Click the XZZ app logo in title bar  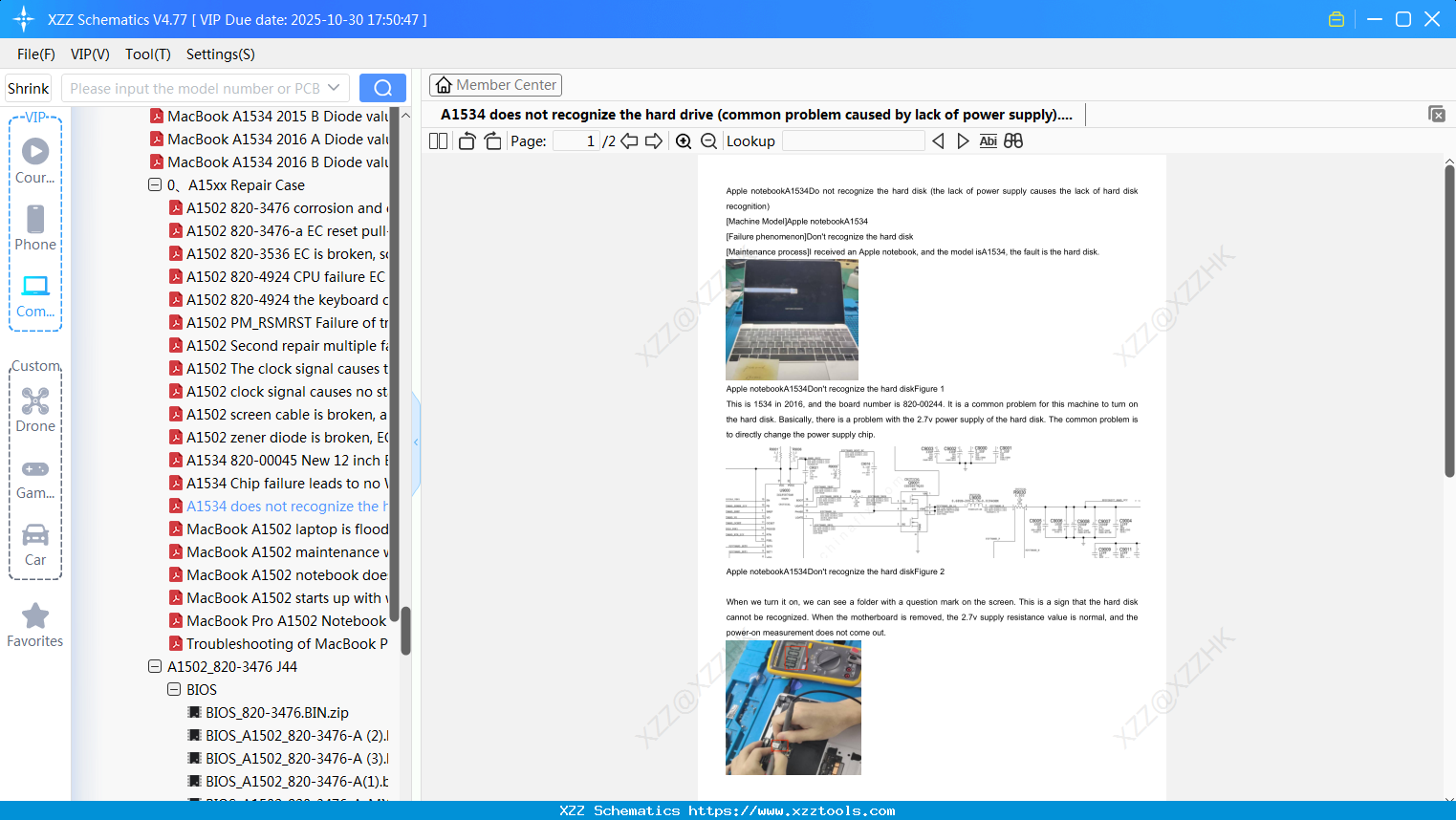pyautogui.click(x=24, y=19)
